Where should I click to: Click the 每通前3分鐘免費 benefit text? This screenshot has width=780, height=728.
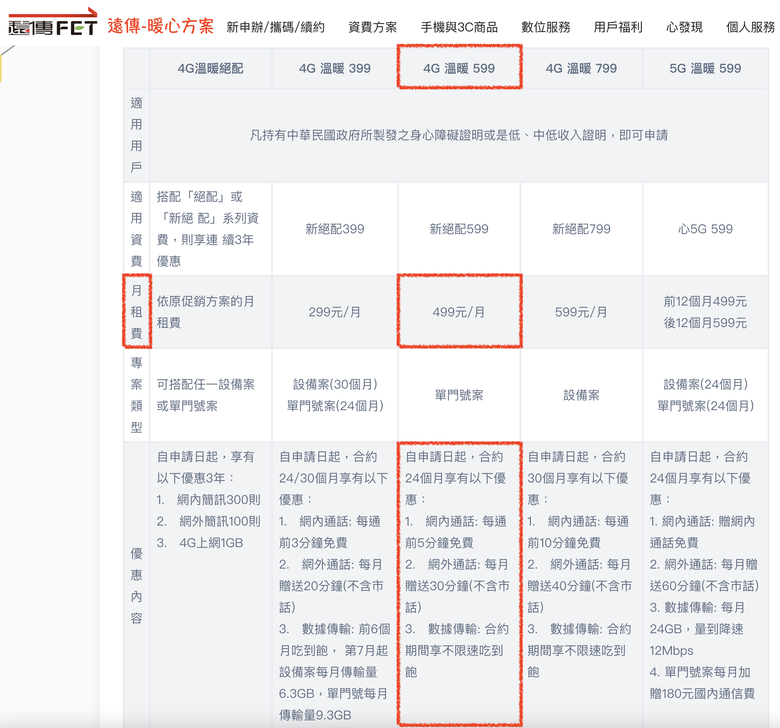click(x=330, y=532)
